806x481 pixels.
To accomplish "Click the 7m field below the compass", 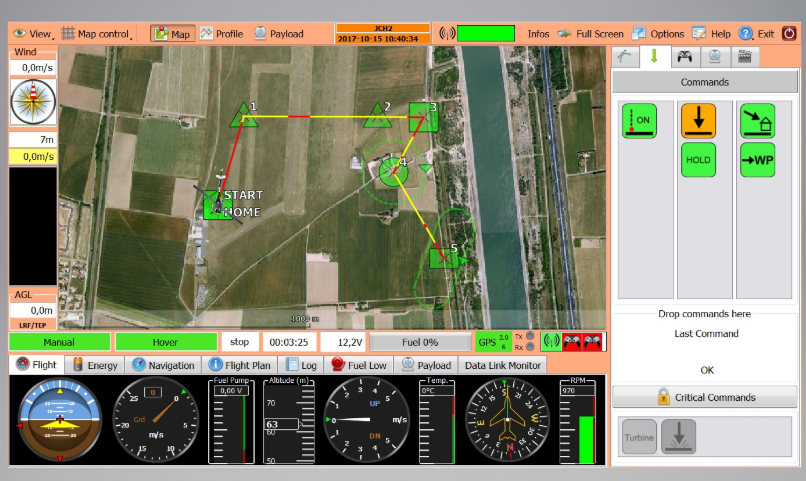I will coord(33,139).
